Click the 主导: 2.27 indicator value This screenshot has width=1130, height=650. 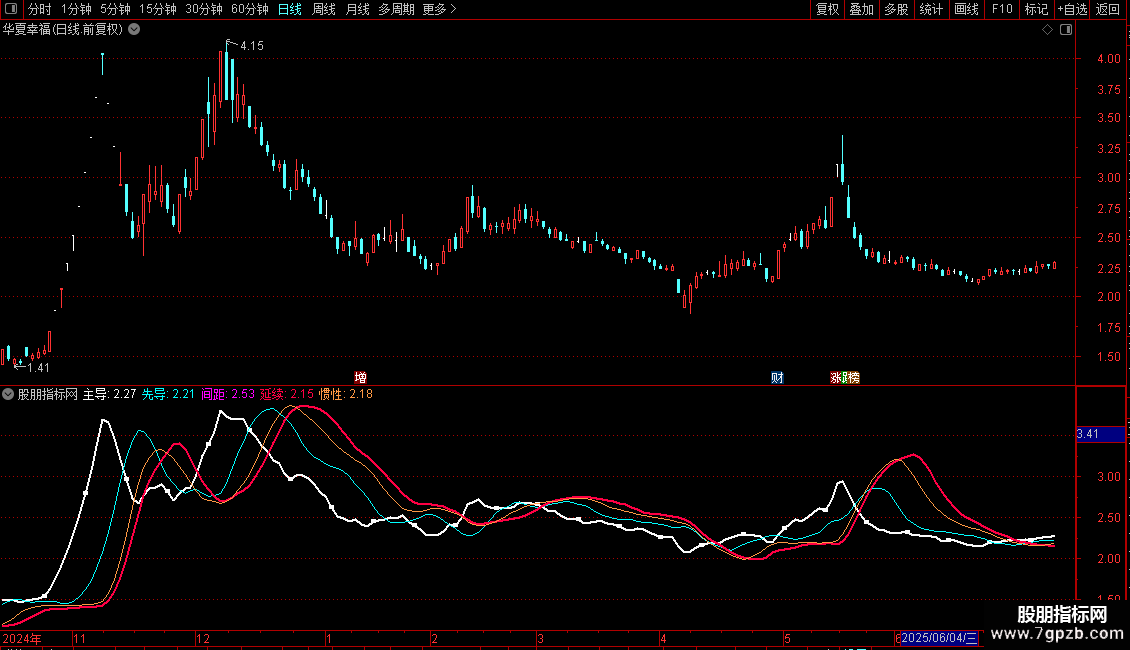(110, 394)
